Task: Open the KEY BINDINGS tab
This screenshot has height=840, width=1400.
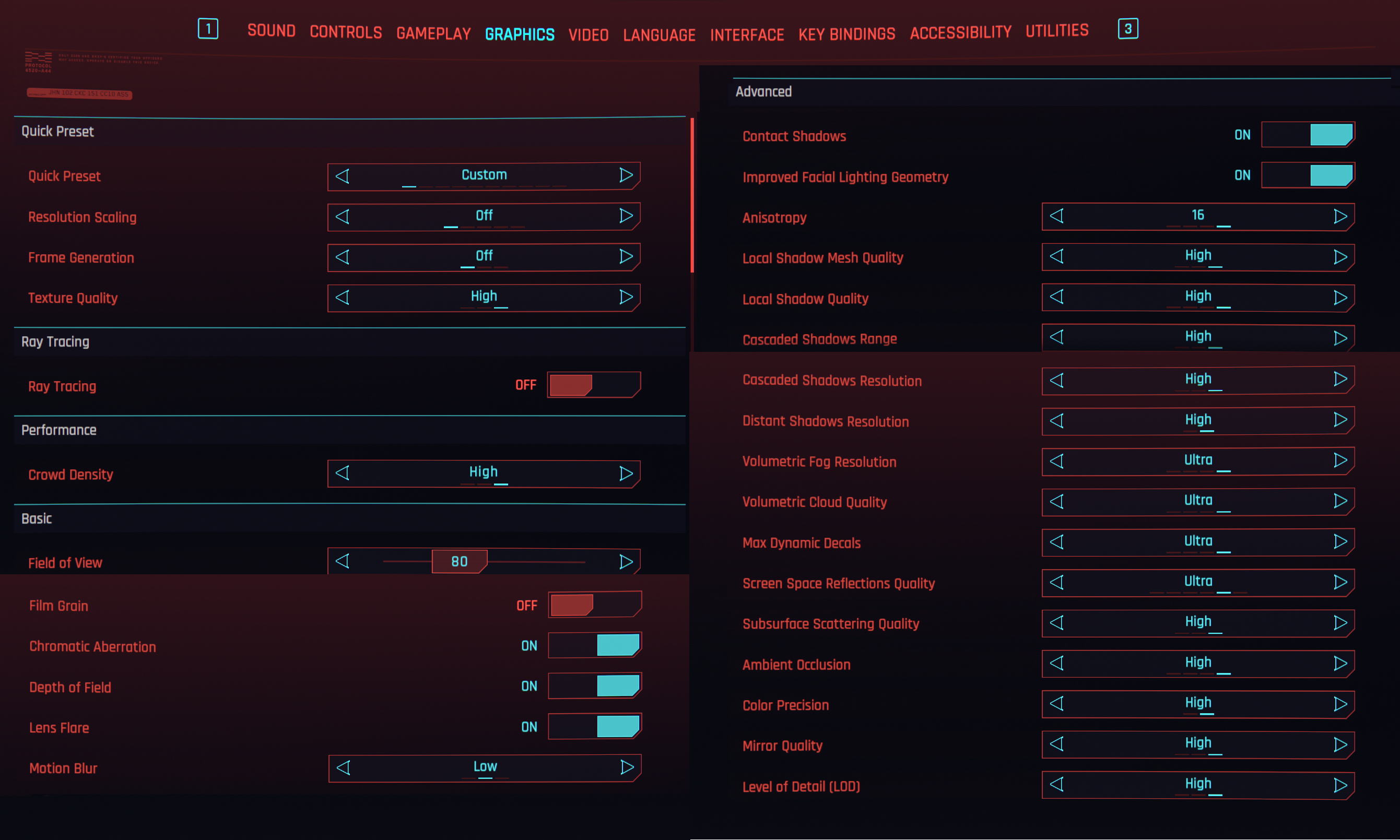Action: click(x=846, y=34)
